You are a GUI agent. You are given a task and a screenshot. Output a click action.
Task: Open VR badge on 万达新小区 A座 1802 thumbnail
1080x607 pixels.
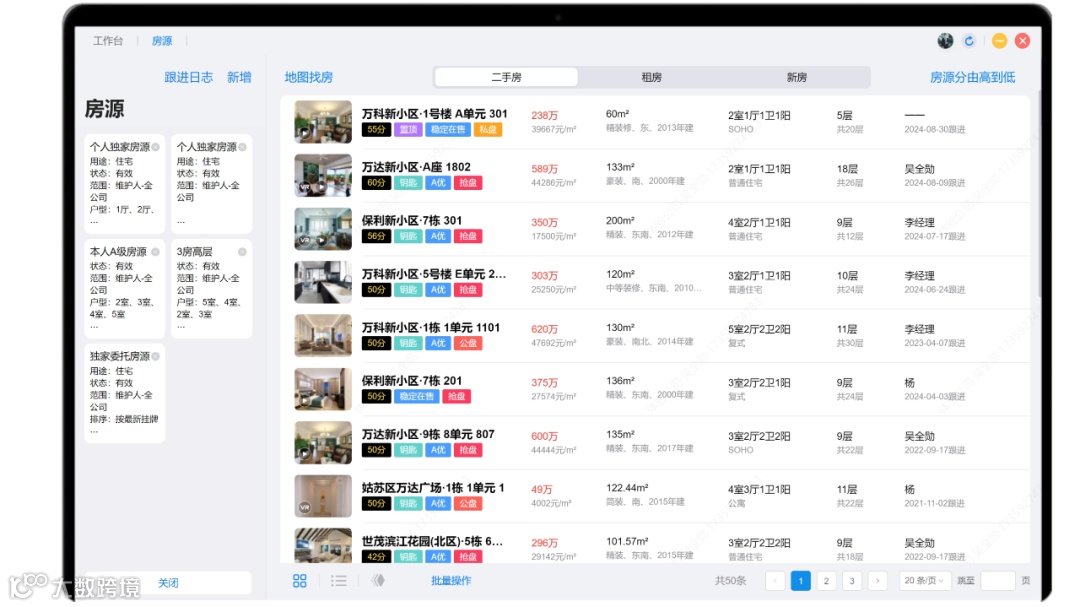pos(304,187)
